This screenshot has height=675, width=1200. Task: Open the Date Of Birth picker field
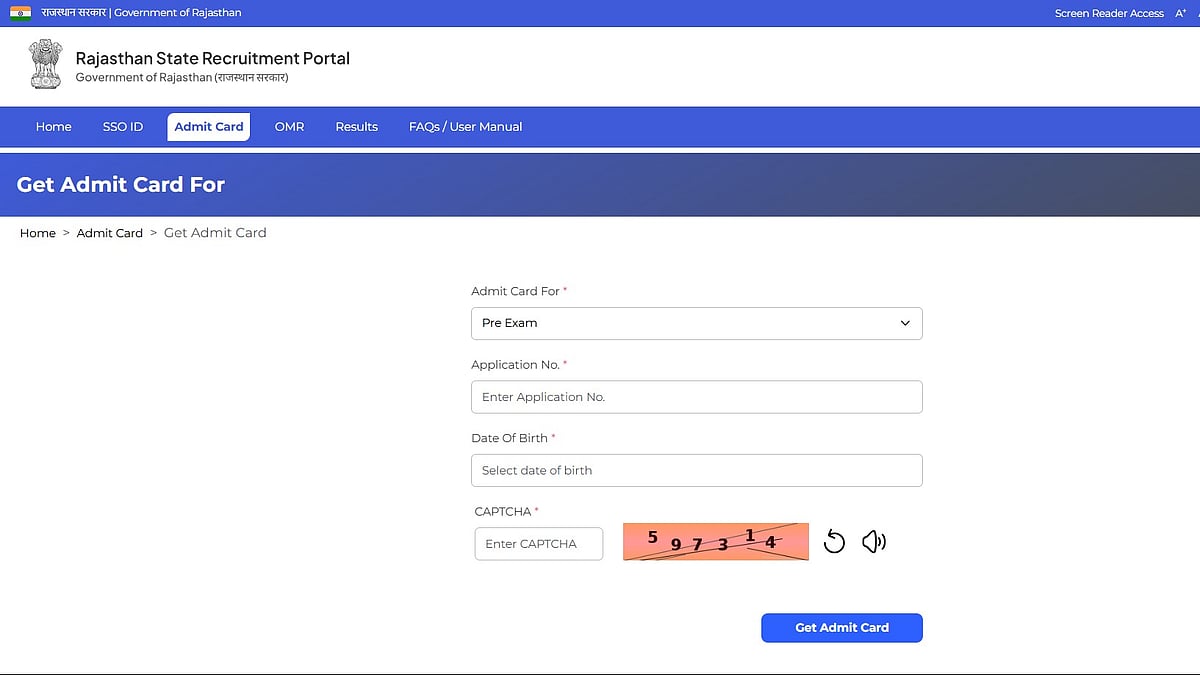[x=696, y=470]
